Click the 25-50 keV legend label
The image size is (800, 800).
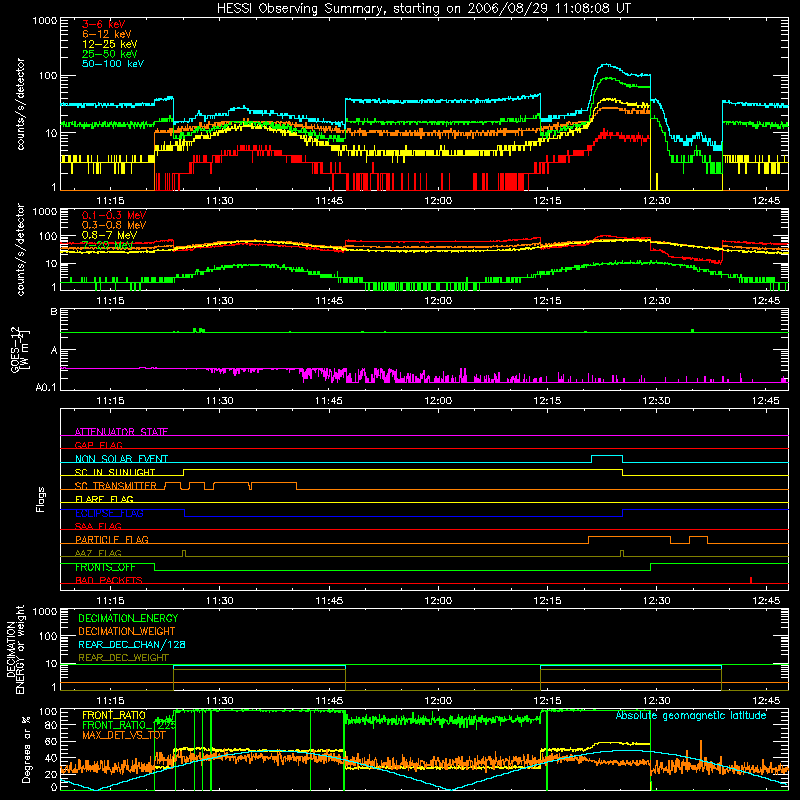coord(110,54)
